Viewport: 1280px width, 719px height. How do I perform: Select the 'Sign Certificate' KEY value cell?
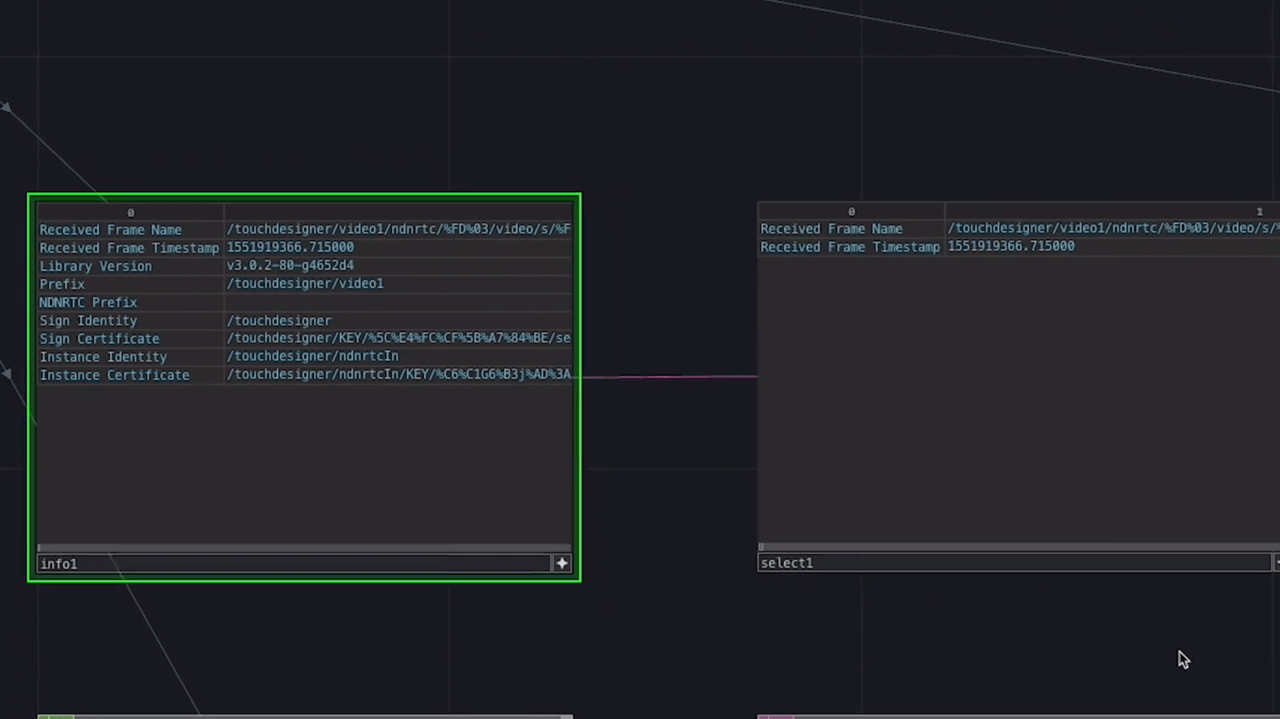(398, 339)
